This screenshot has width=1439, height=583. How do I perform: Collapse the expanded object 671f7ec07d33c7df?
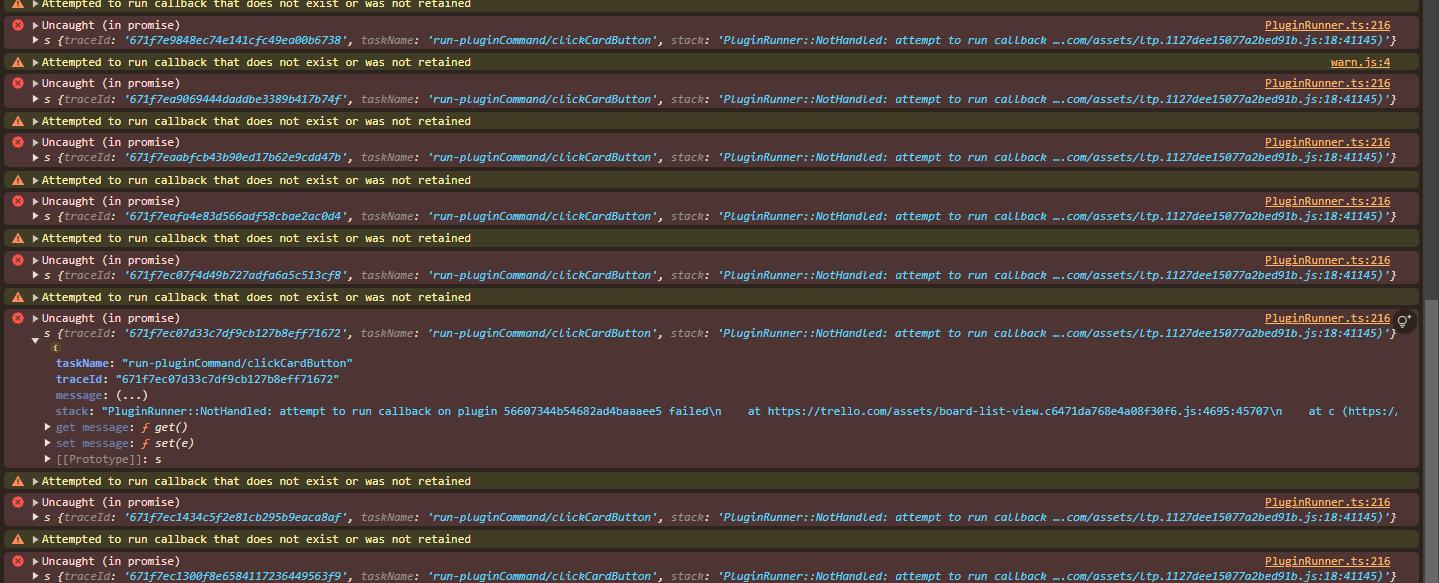click(36, 340)
